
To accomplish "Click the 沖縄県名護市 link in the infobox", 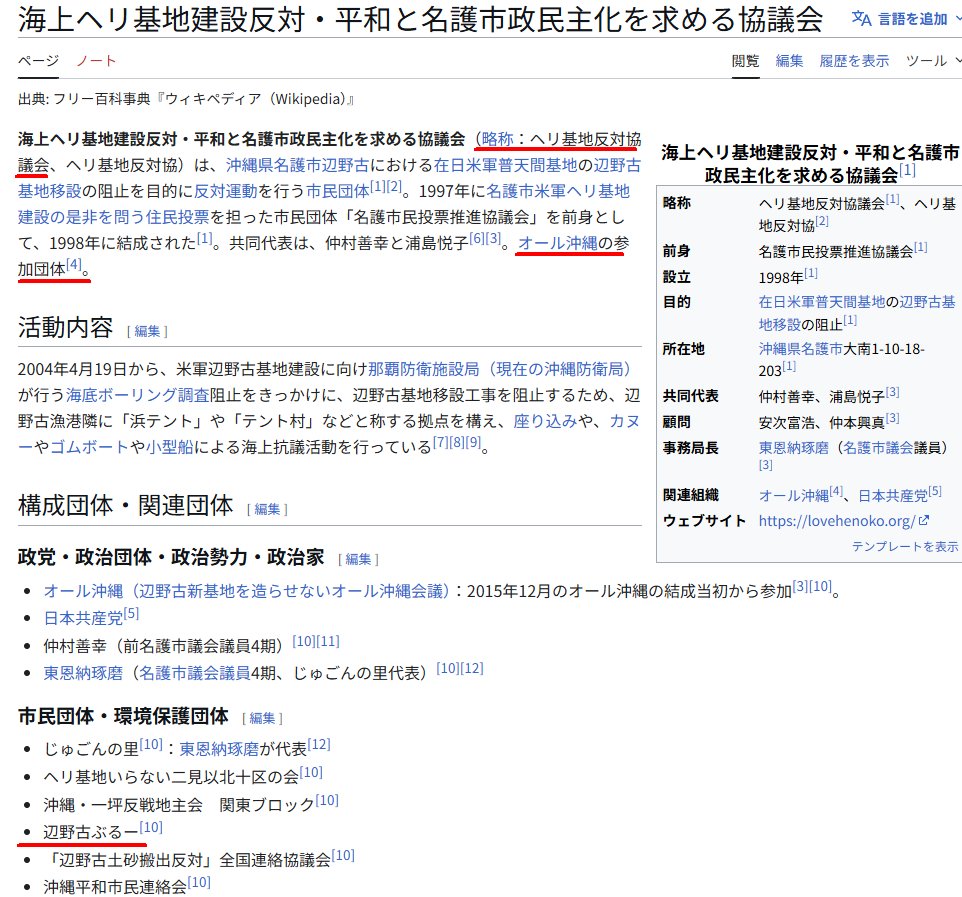I will [801, 349].
